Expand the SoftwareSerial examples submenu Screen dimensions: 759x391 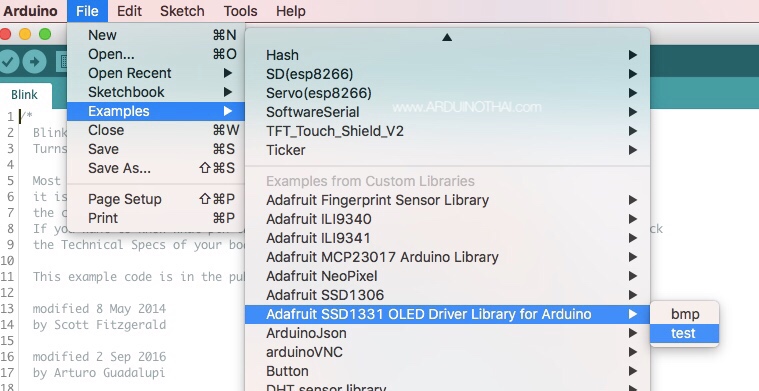pos(448,112)
